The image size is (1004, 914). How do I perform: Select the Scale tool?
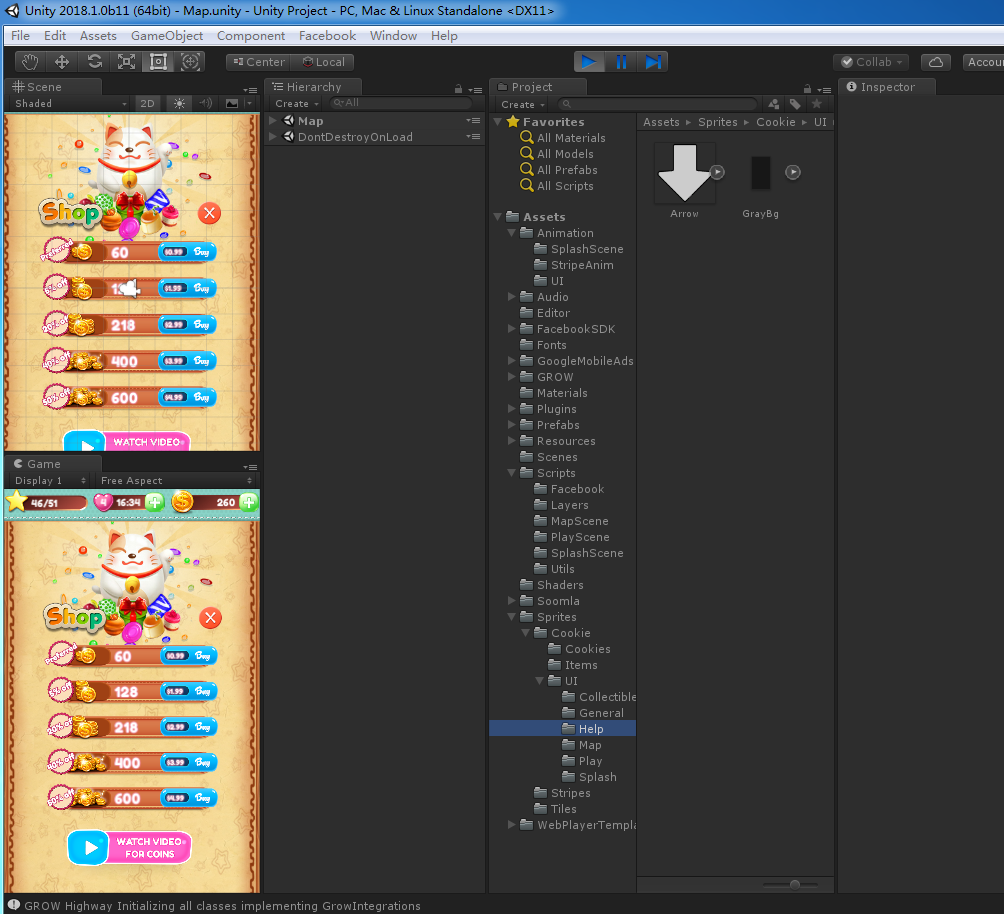coord(126,61)
